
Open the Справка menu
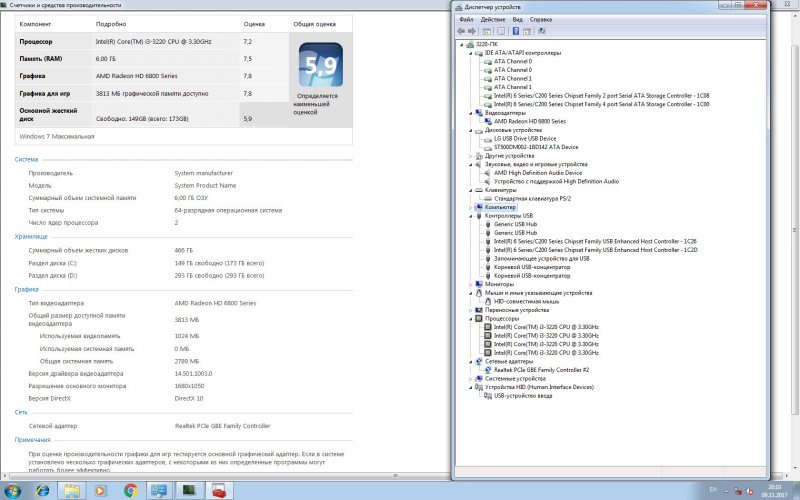(540, 19)
